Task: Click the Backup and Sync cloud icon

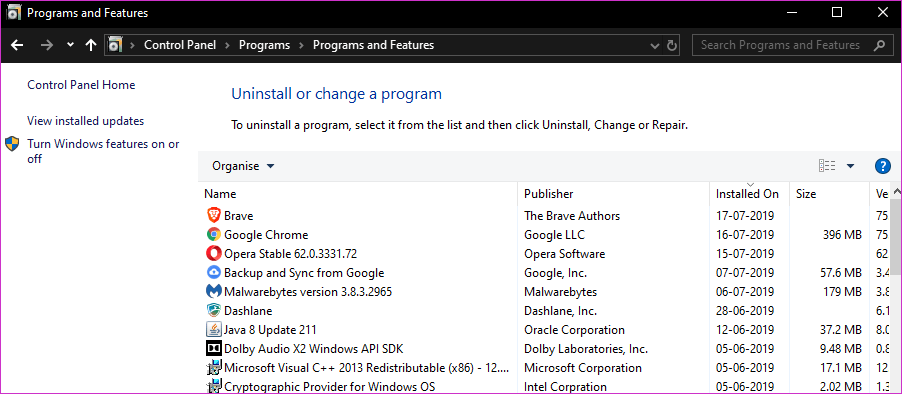Action: (213, 273)
